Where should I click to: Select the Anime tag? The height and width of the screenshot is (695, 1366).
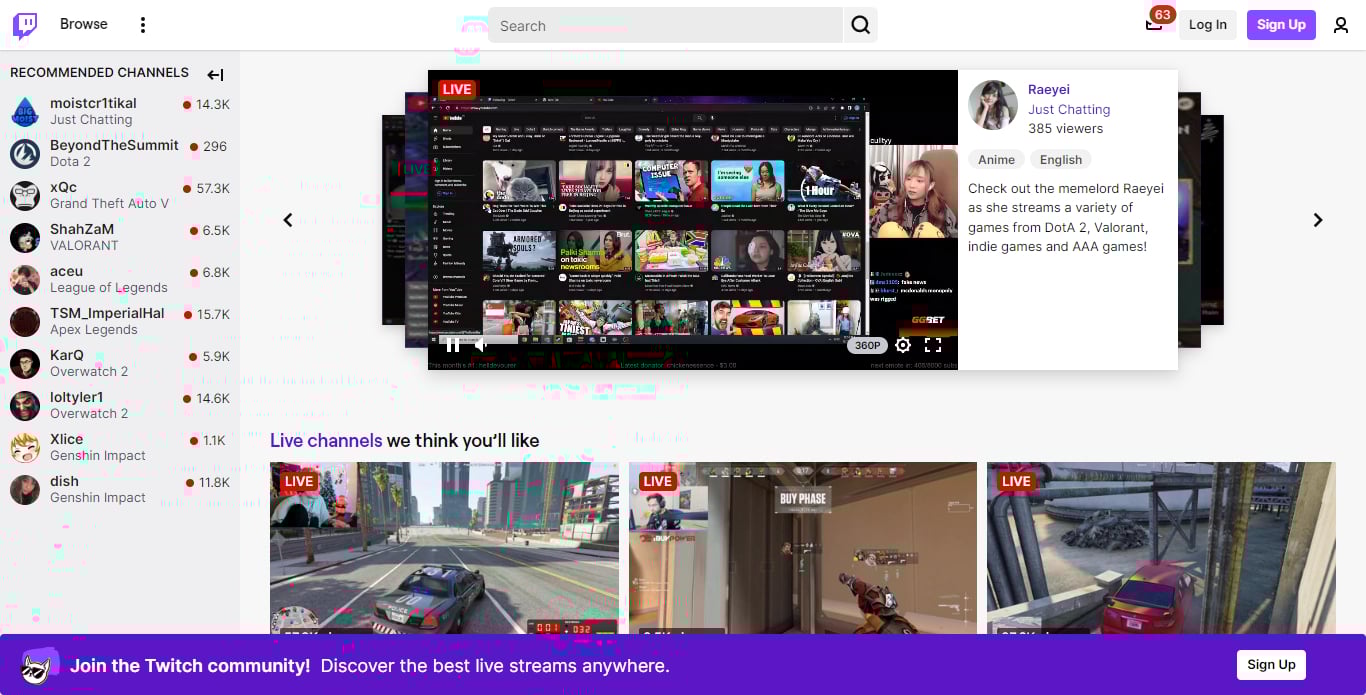[x=996, y=159]
